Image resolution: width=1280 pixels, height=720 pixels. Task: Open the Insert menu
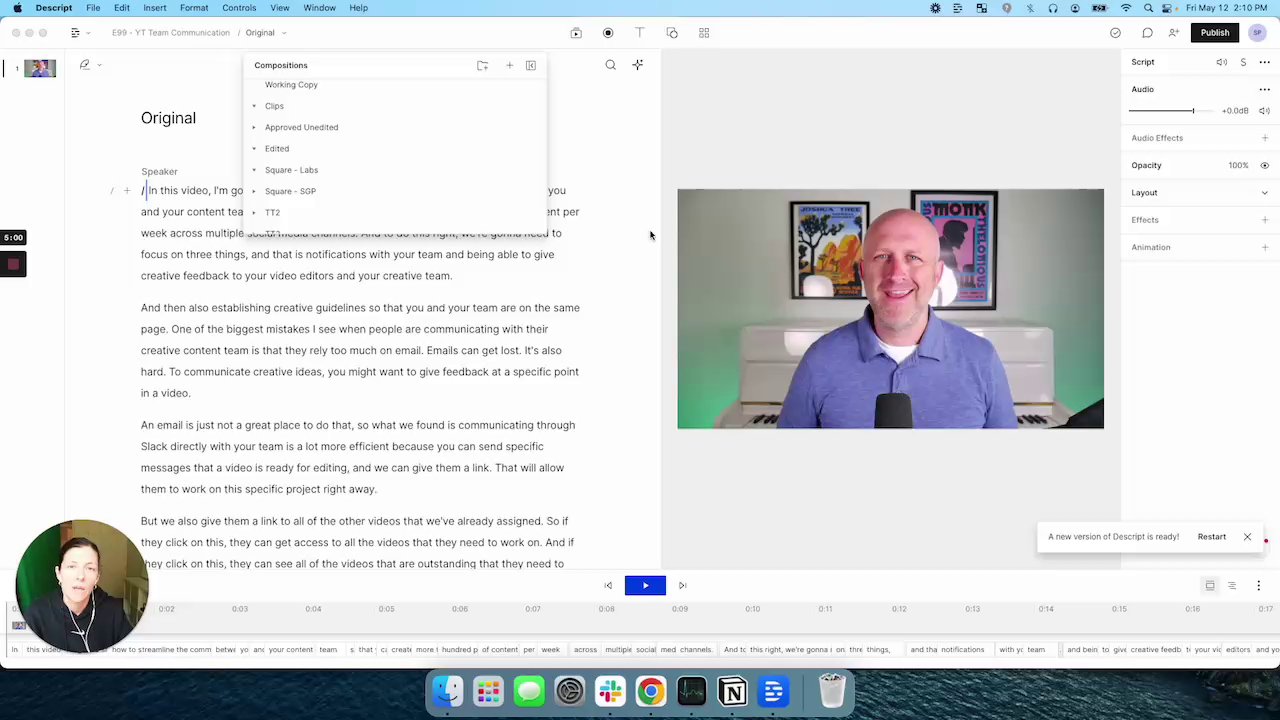tap(155, 8)
